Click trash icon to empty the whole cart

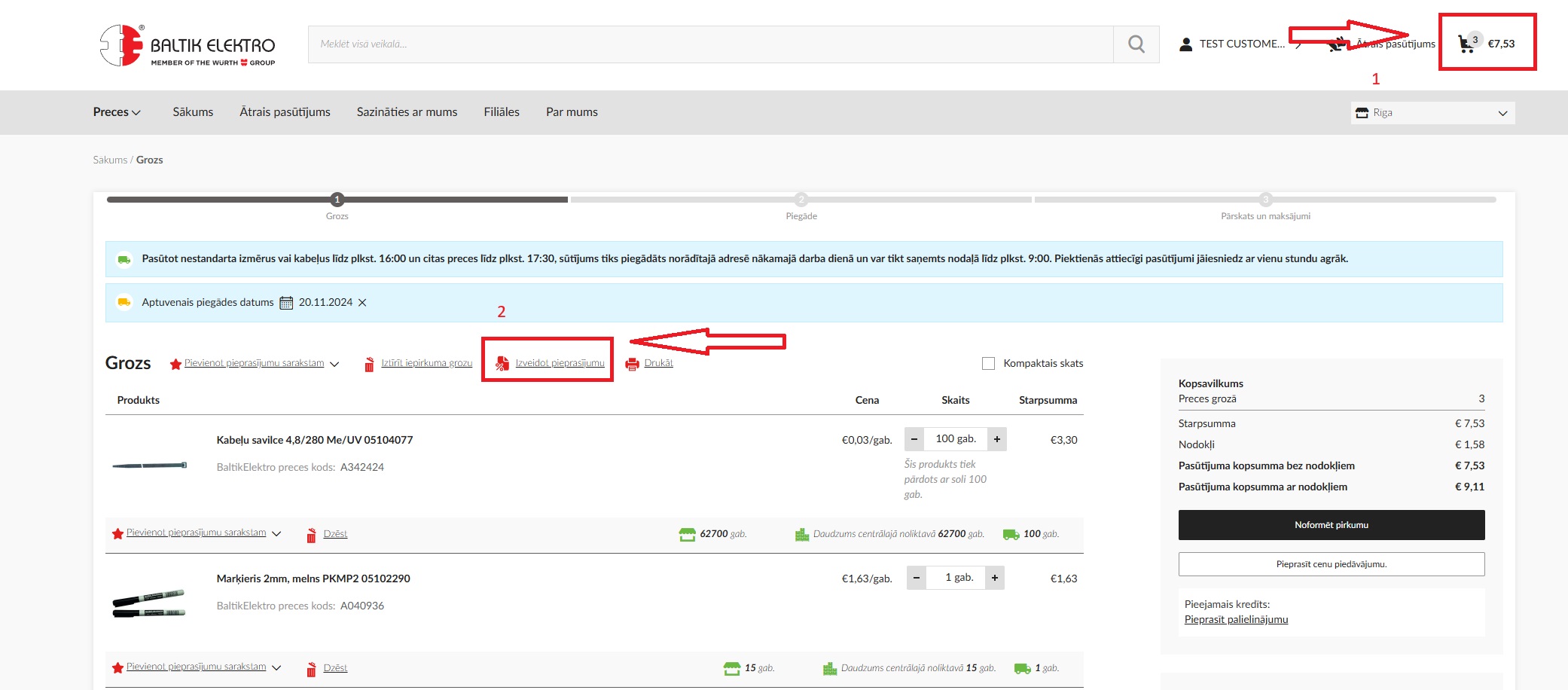coord(369,365)
